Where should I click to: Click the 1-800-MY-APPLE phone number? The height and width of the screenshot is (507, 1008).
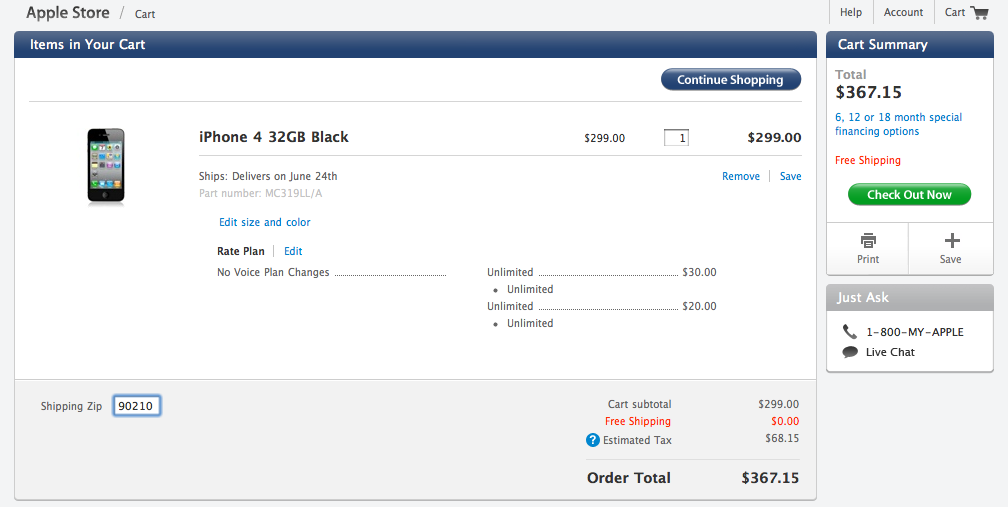[915, 332]
